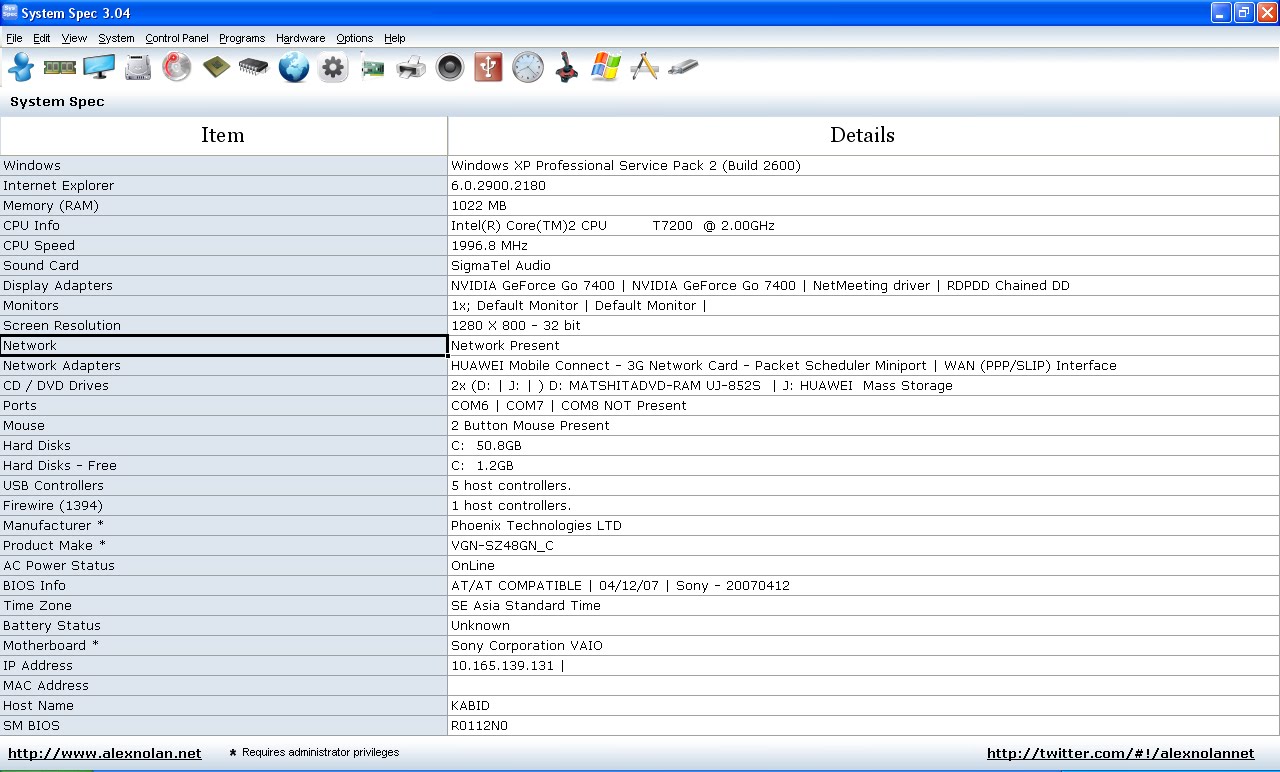Image resolution: width=1280 pixels, height=772 pixels.
Task: Select the Display Adapters row label
Action: 58,286
